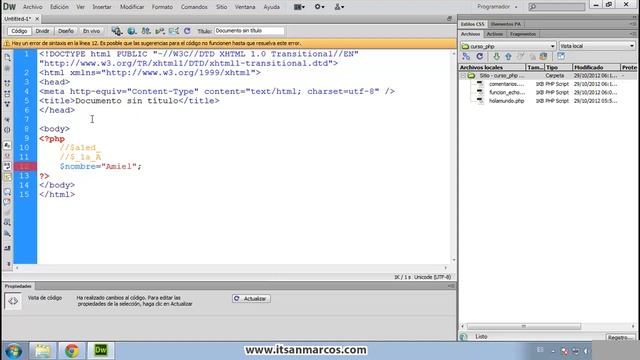Click the Actualizar button
Viewport: 640px width, 360px height.
pyautogui.click(x=251, y=299)
